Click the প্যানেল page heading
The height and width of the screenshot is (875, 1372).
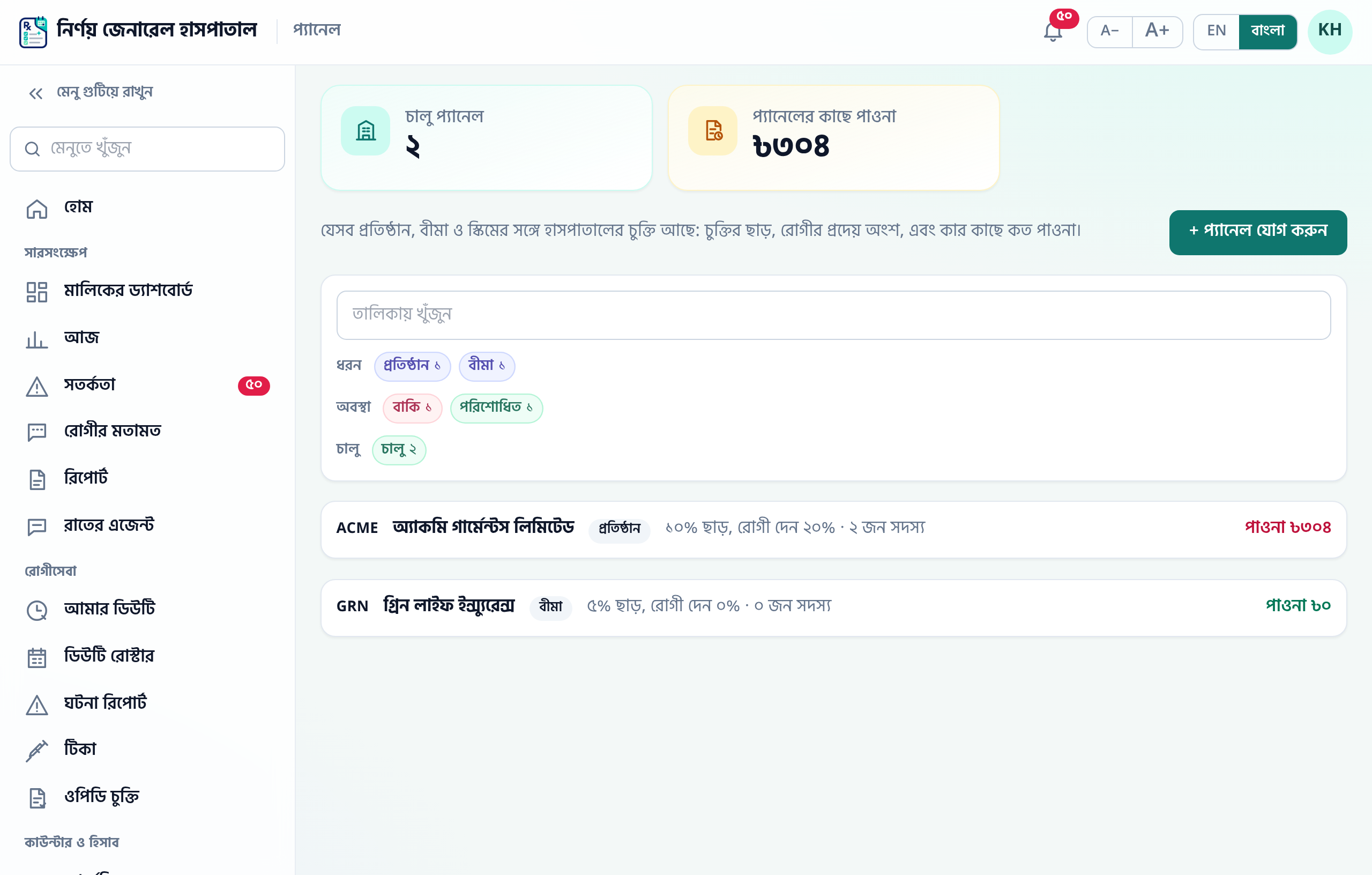tap(317, 30)
